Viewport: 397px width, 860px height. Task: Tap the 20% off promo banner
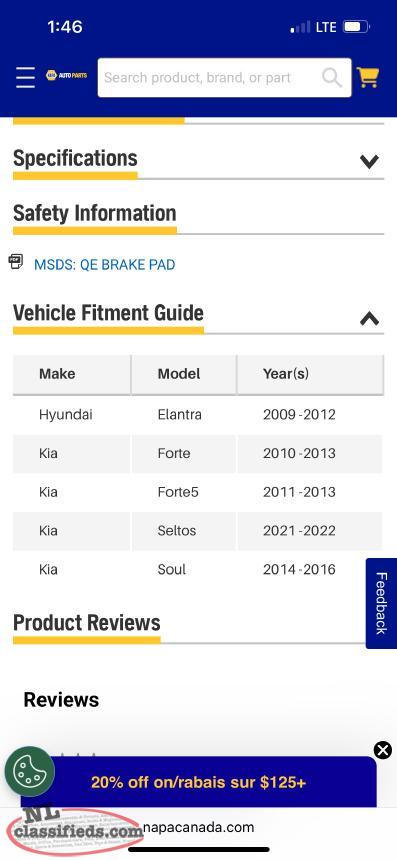coord(198,782)
